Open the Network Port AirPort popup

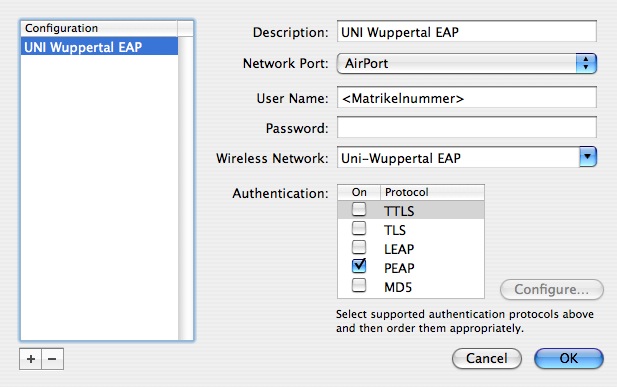467,63
